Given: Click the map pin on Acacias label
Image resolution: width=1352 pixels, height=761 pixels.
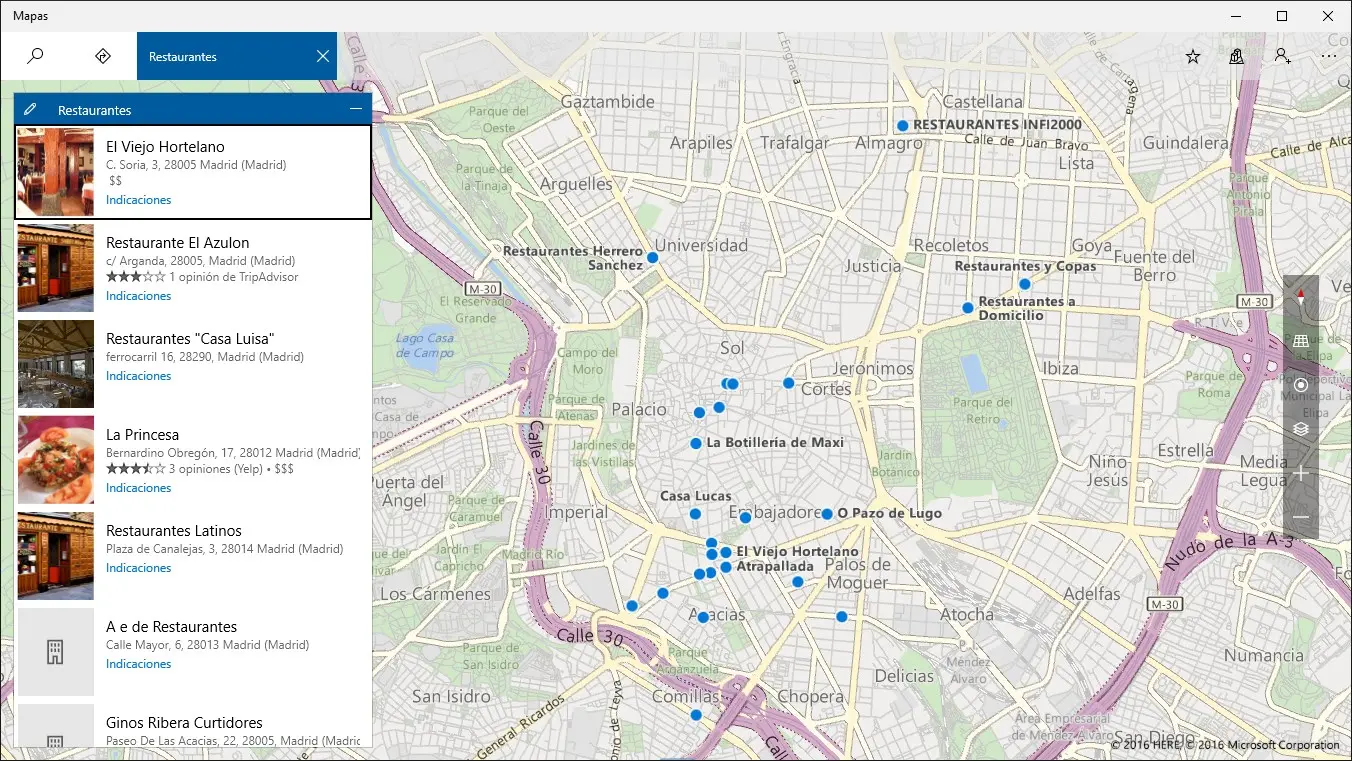Looking at the screenshot, I should (x=703, y=618).
